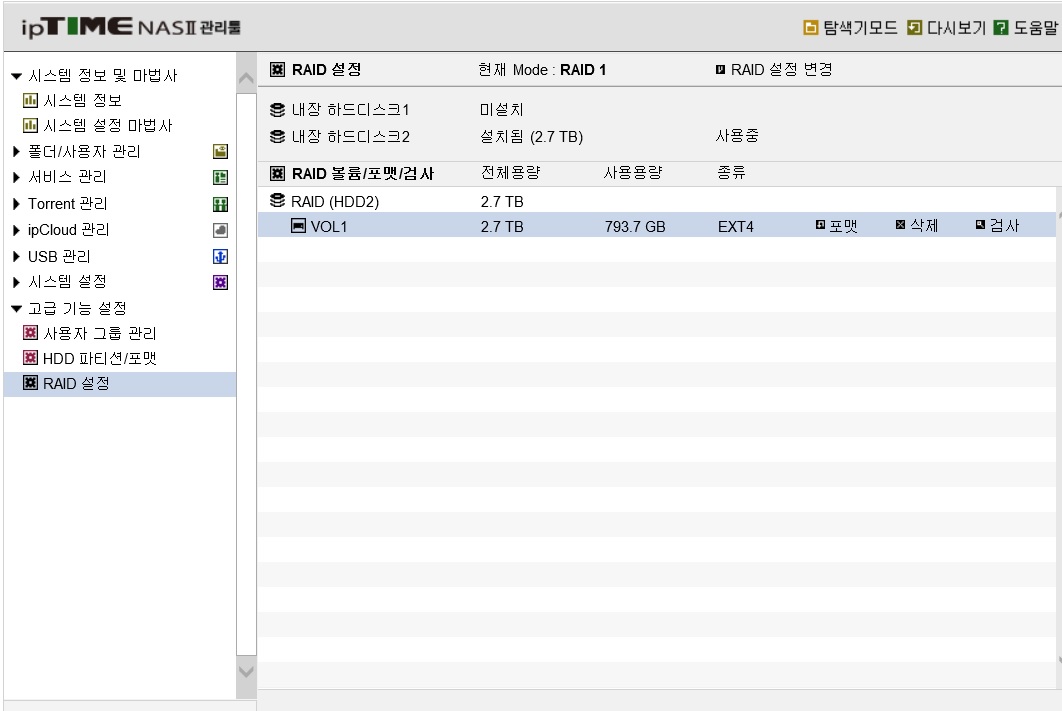The width and height of the screenshot is (1062, 711).
Task: Click the RAID (HDD2) disk icon
Action: click(x=277, y=200)
